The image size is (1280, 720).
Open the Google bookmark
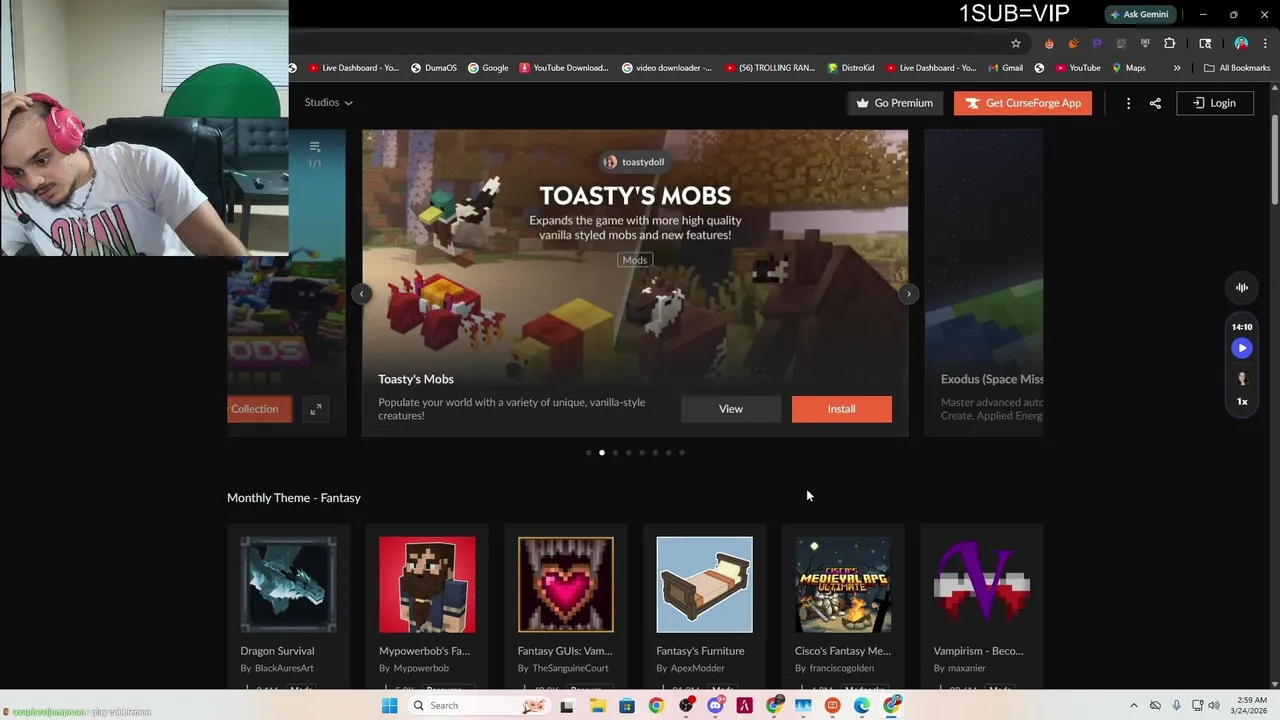488,68
